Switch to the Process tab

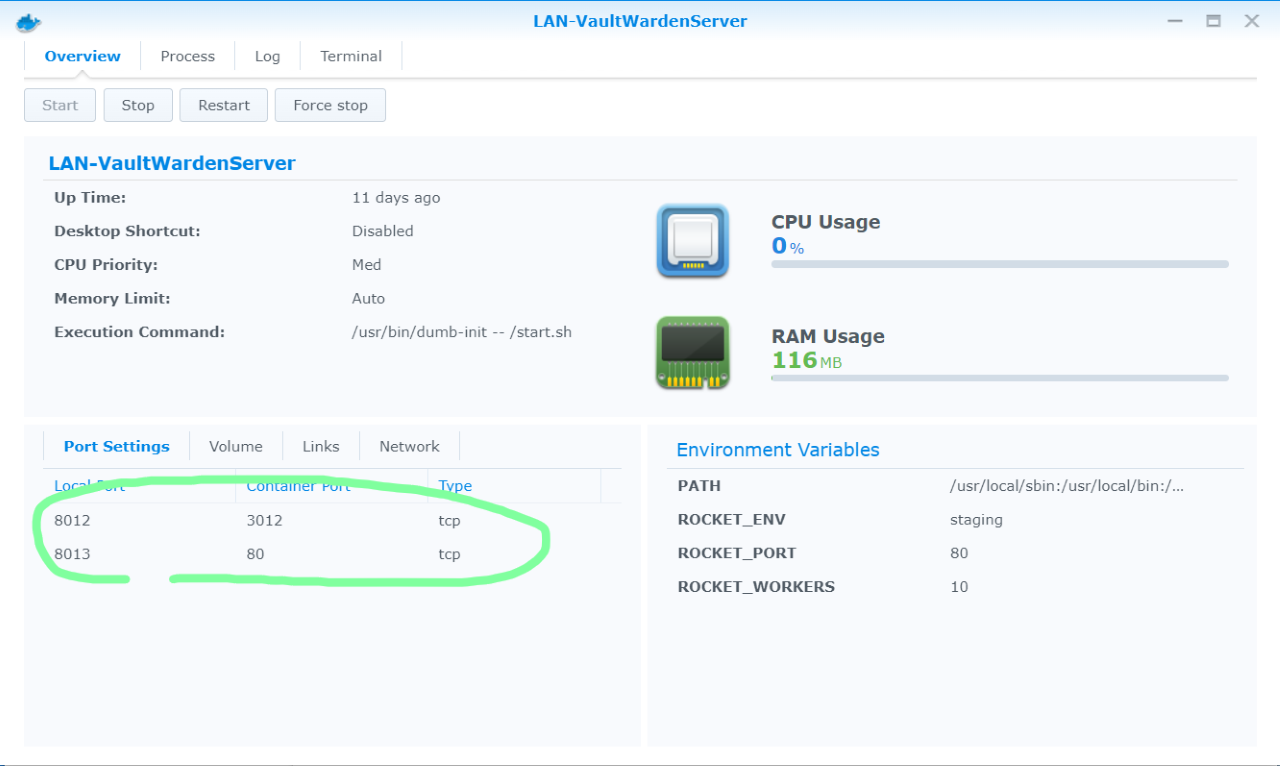[187, 56]
